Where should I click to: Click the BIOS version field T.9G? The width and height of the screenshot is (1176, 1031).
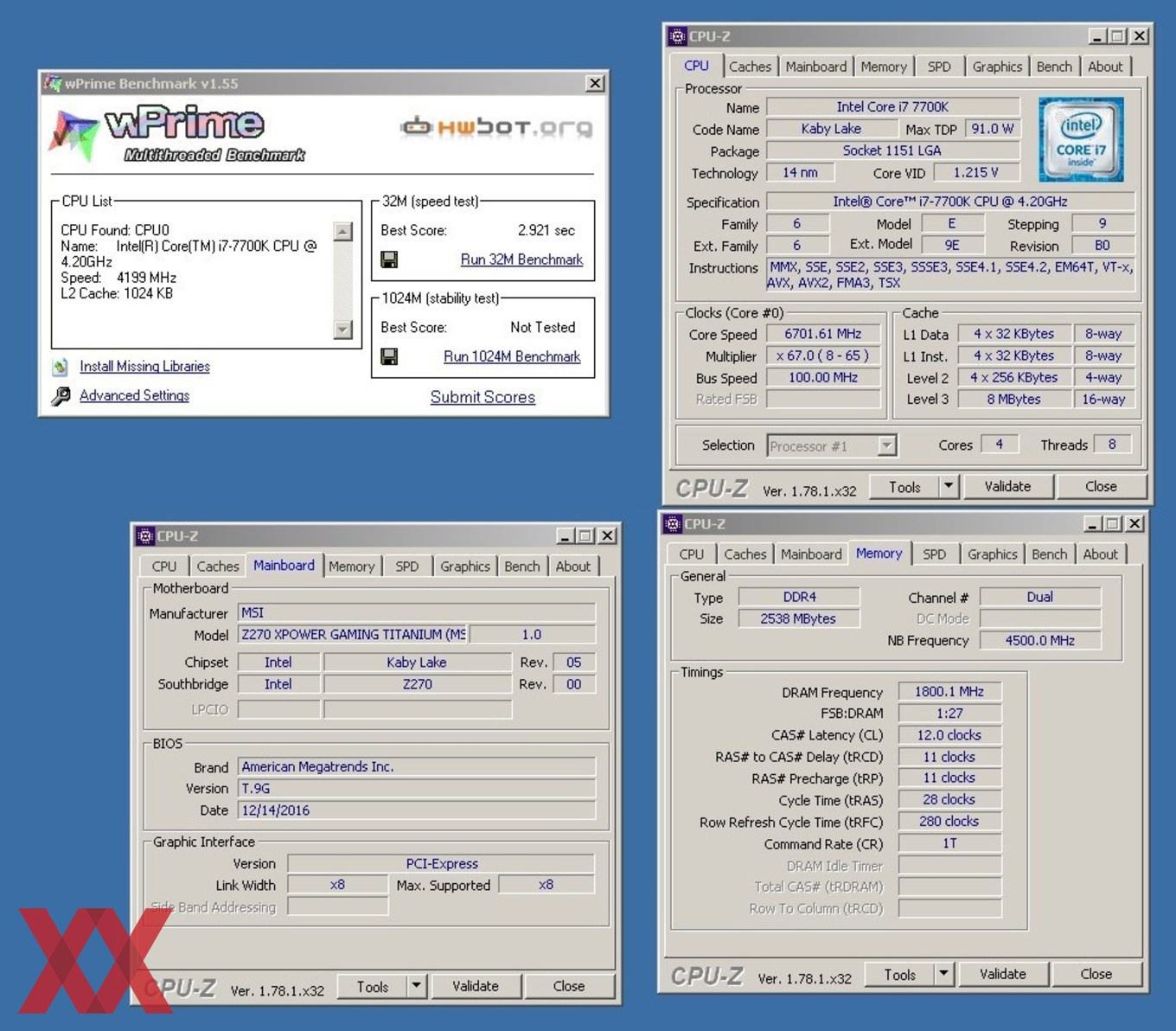(417, 789)
